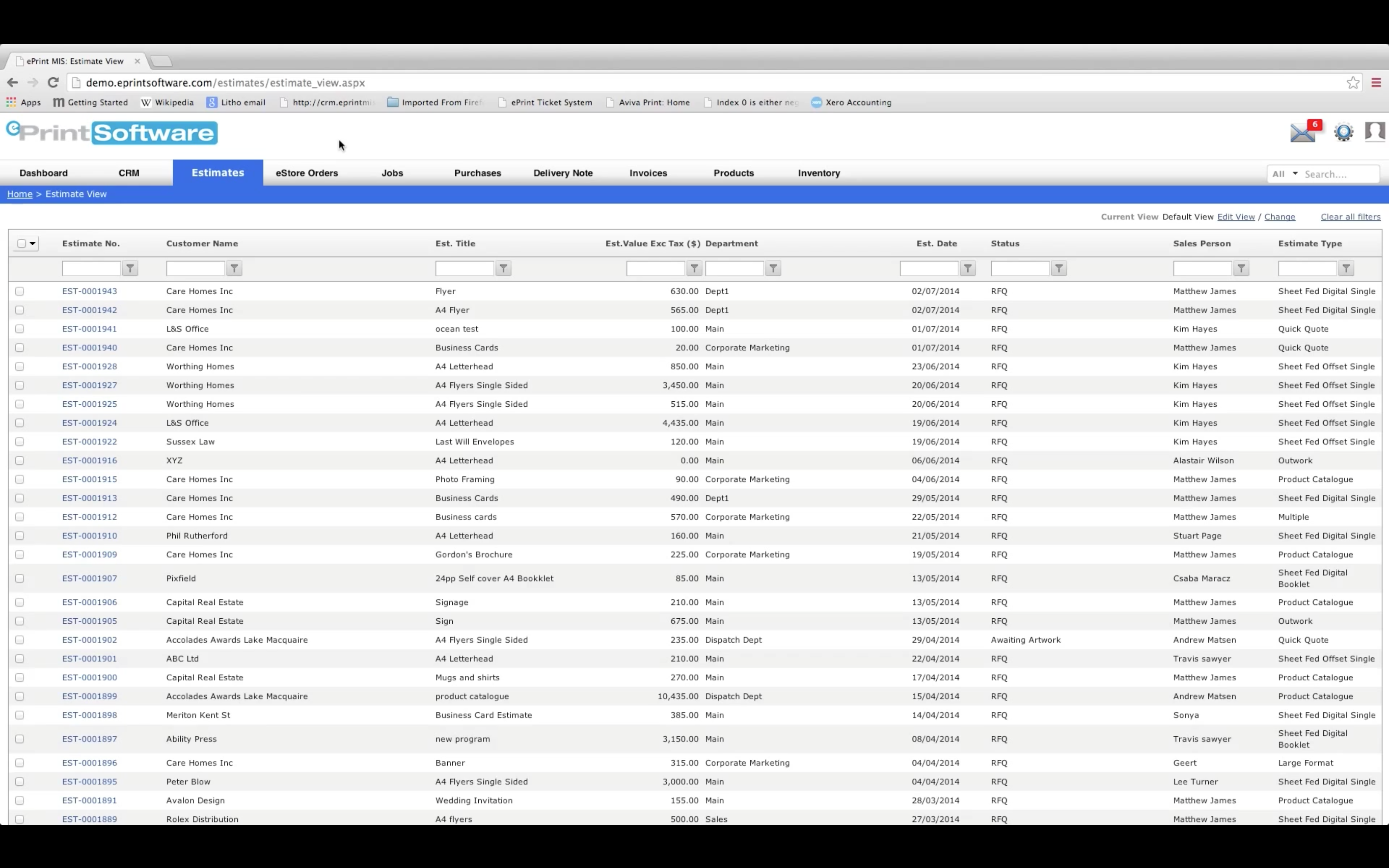Open estimate EST-0001941 link
The height and width of the screenshot is (868, 1389).
point(90,329)
